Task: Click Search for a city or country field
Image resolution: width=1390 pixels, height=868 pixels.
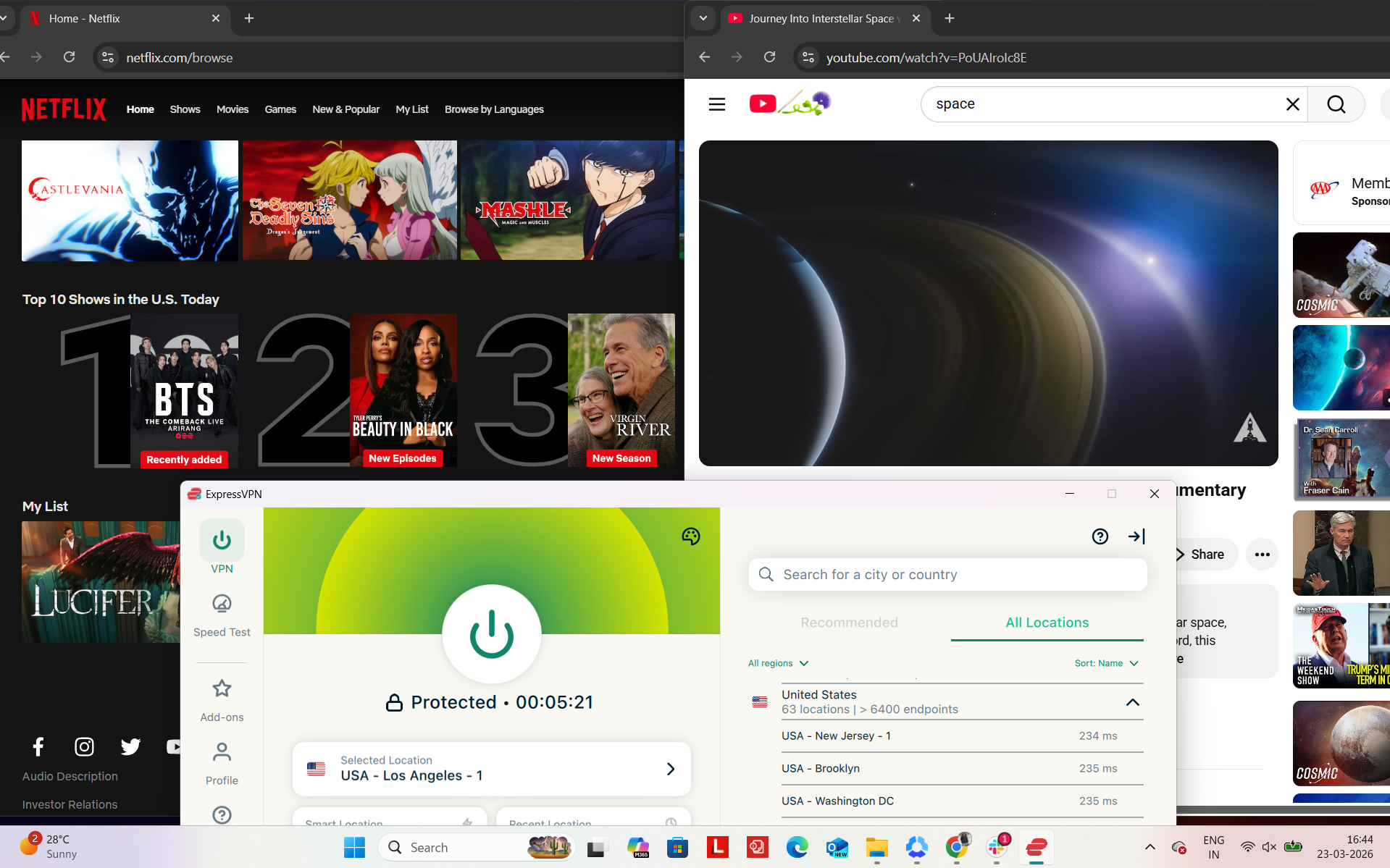Action: pyautogui.click(x=947, y=574)
